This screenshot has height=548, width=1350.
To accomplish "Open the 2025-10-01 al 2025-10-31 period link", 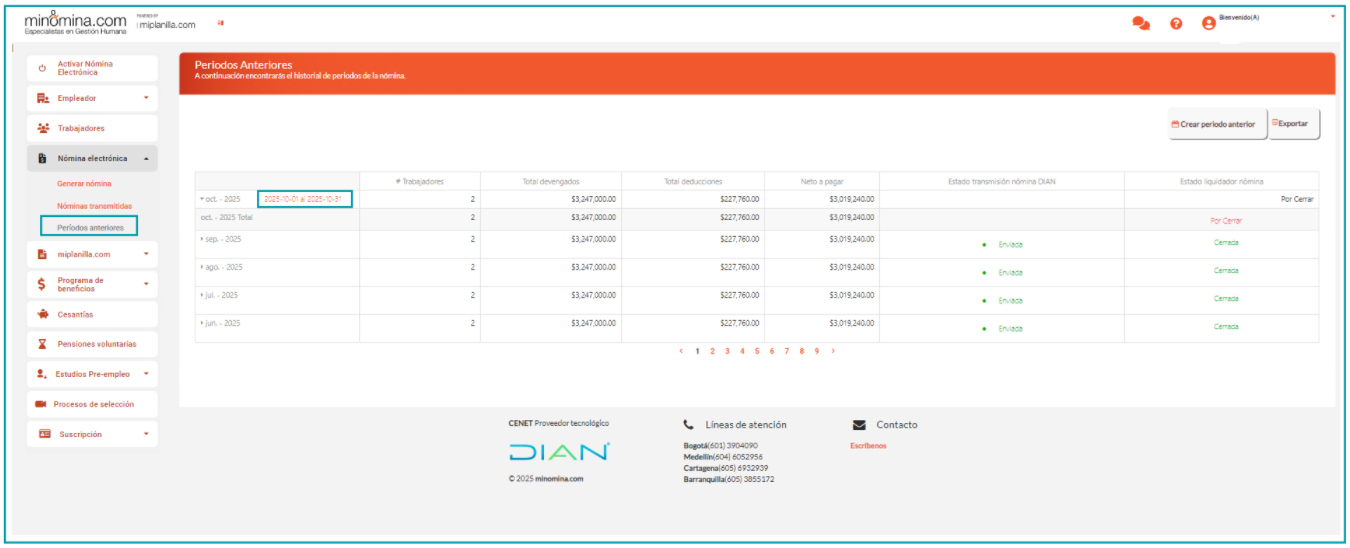I will click(303, 199).
